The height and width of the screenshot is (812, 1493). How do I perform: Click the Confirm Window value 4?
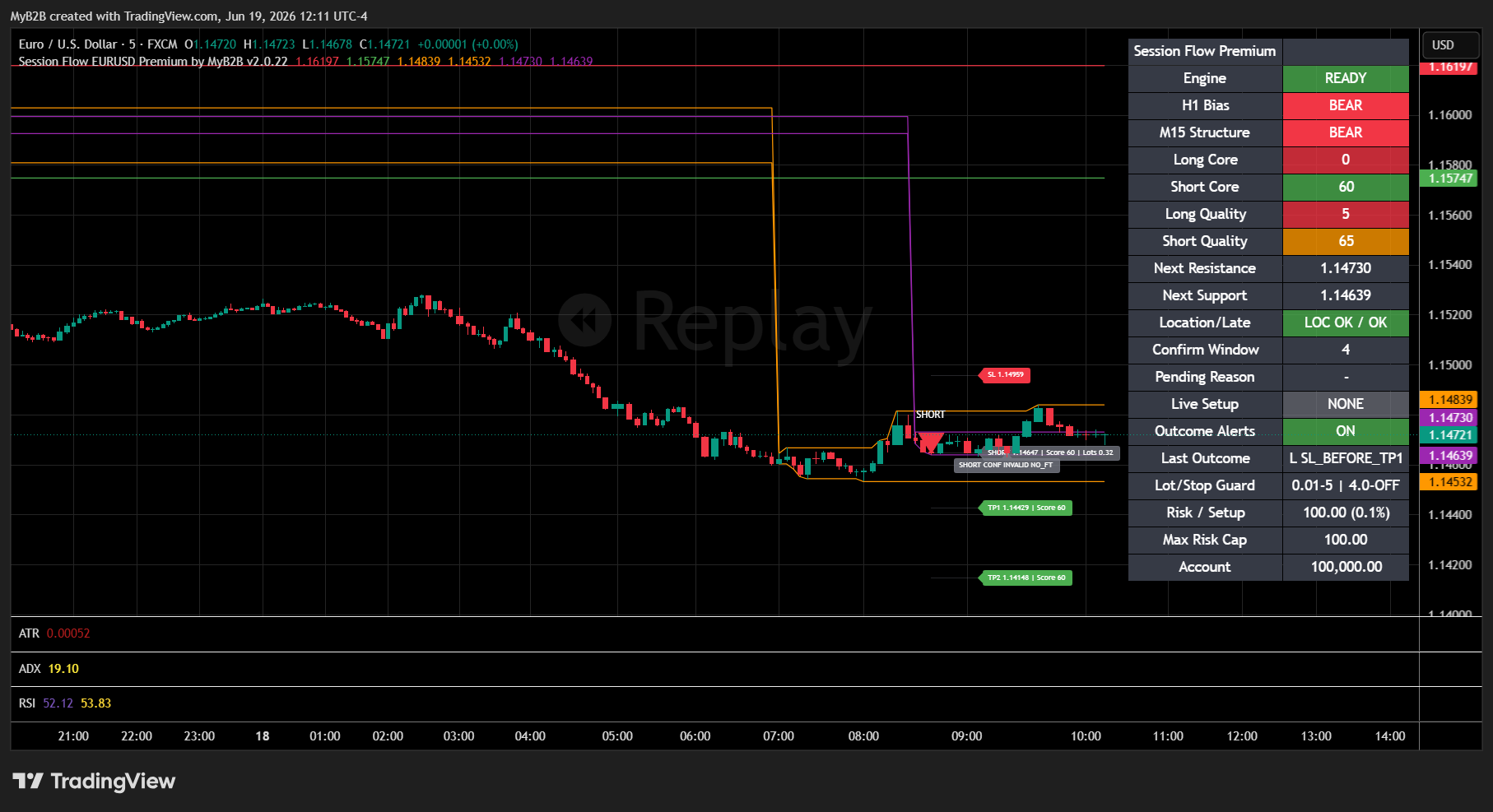tap(1346, 350)
